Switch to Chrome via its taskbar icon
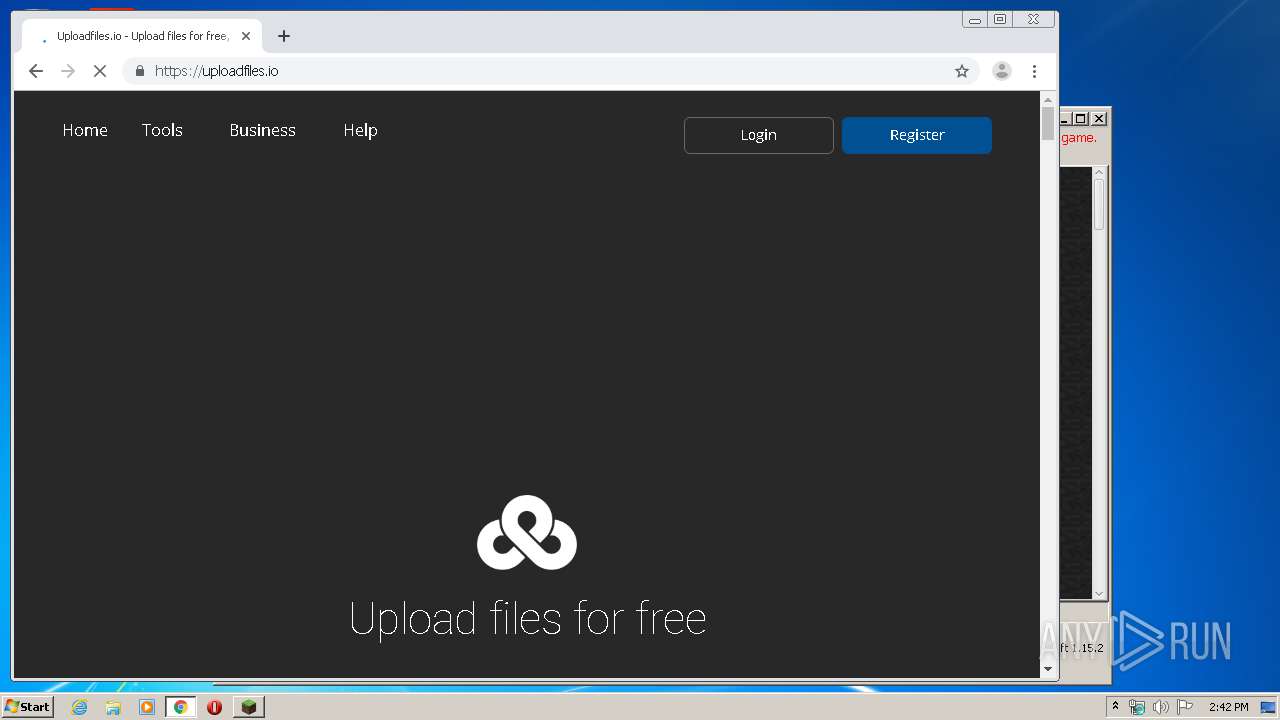This screenshot has width=1280, height=720. 181,707
